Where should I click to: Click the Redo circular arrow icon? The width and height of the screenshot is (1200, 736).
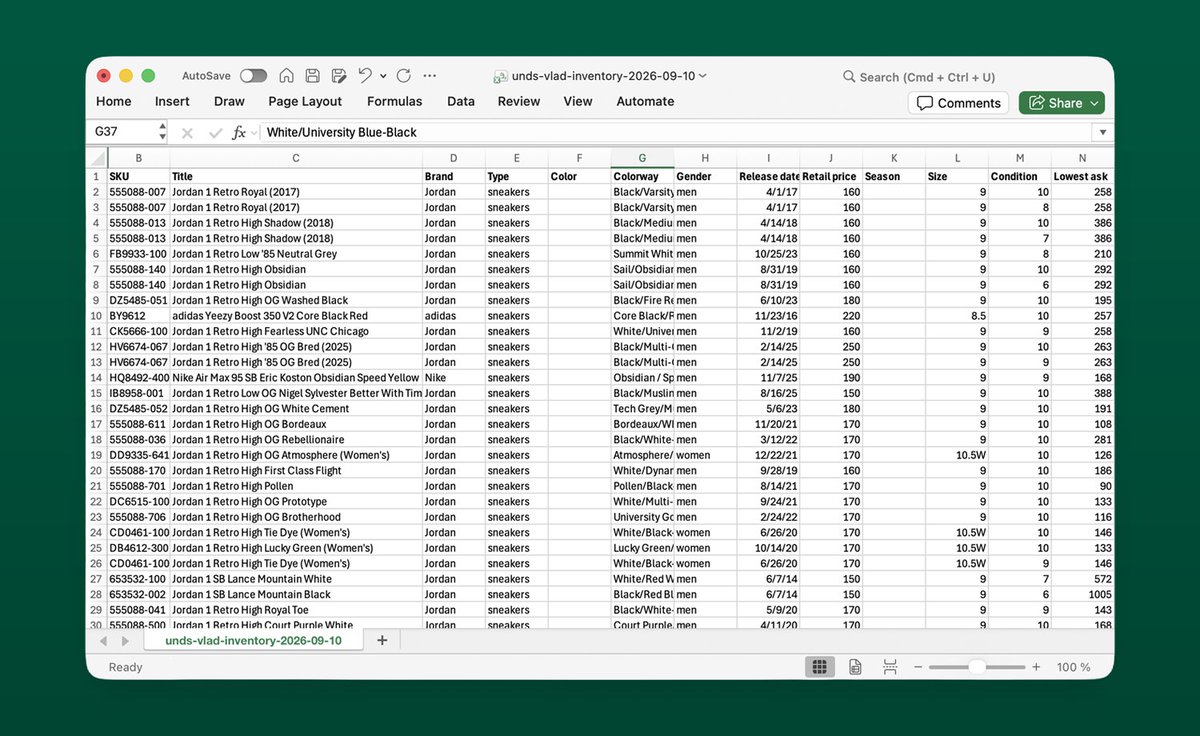tap(404, 76)
